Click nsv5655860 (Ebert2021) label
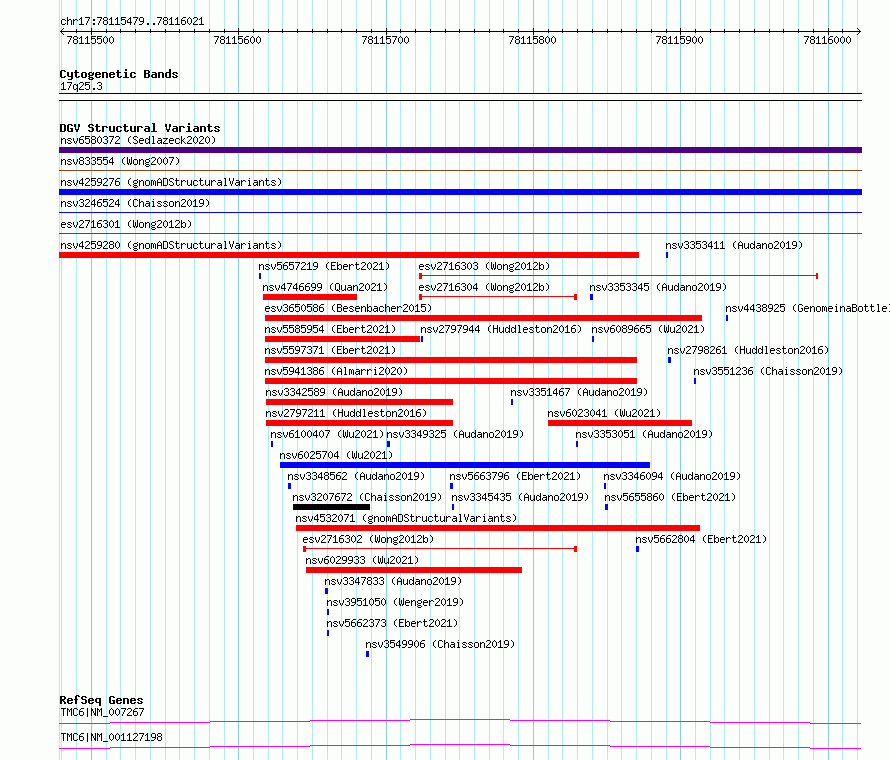Viewport: 890px width, 760px height. (x=670, y=497)
